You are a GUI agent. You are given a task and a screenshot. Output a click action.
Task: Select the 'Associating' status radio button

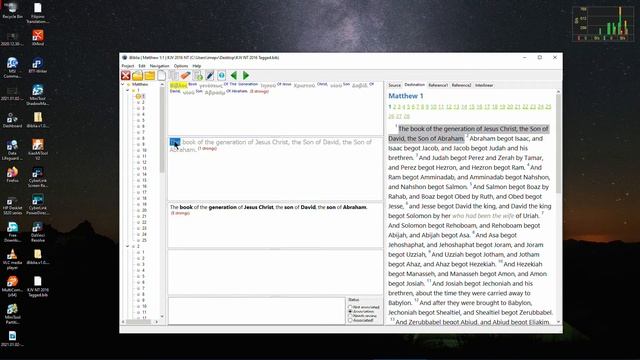[x=350, y=311]
